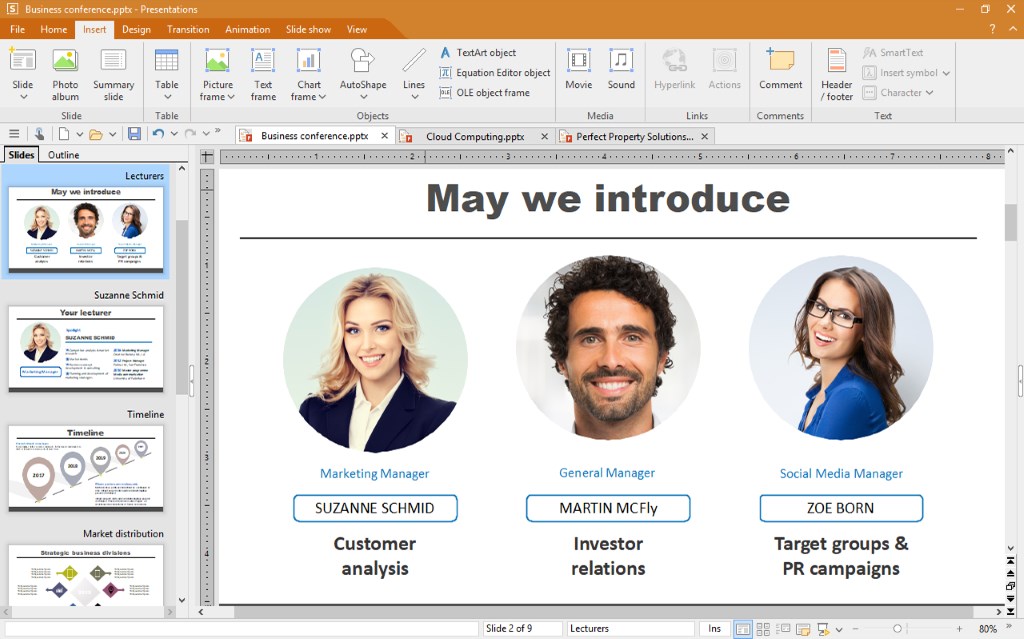
Task: Insert an Equation Editor object
Action: (494, 72)
